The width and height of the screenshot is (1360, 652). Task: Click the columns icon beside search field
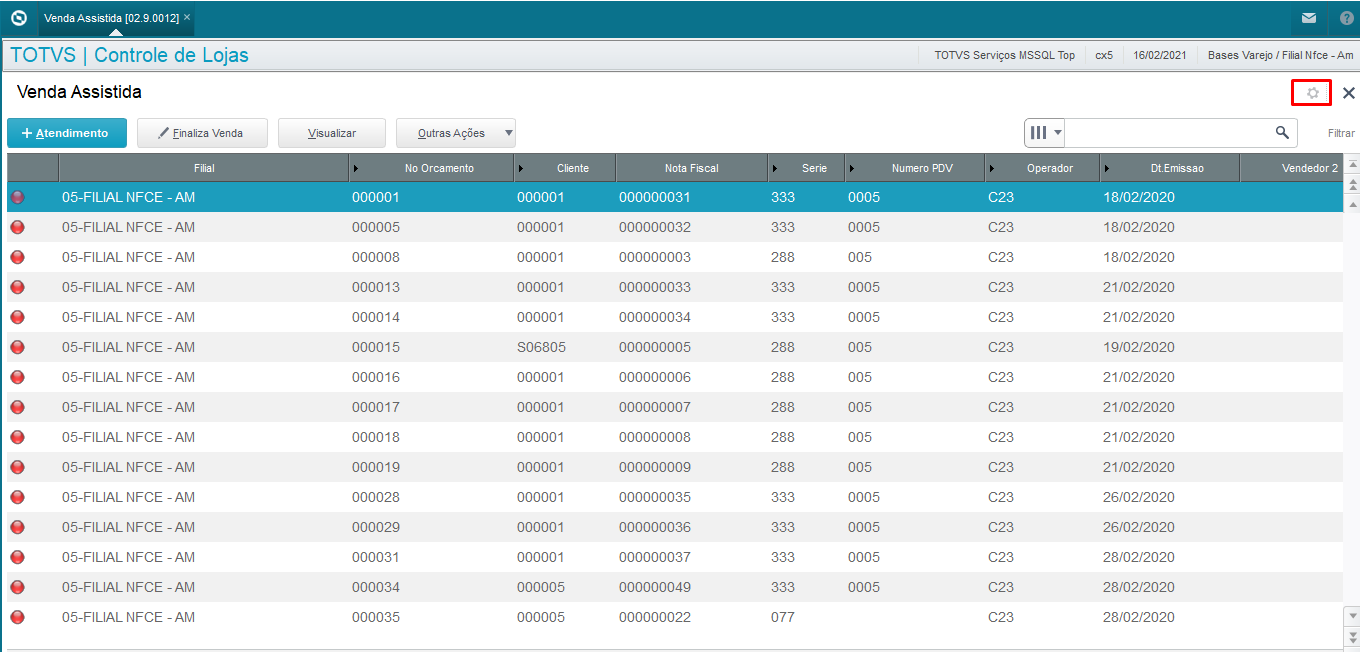(x=1039, y=132)
